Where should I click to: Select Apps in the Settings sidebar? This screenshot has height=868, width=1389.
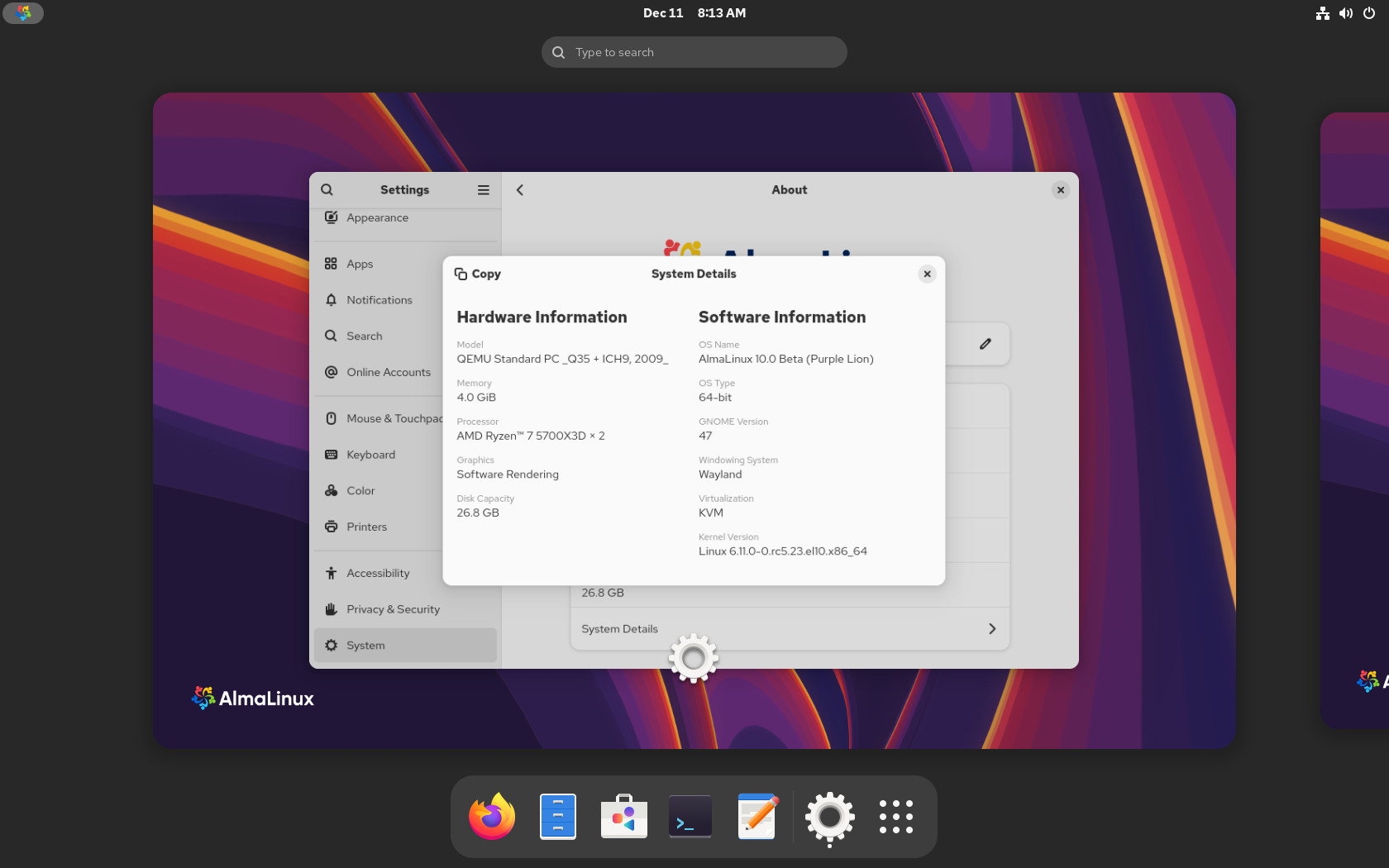point(405,265)
